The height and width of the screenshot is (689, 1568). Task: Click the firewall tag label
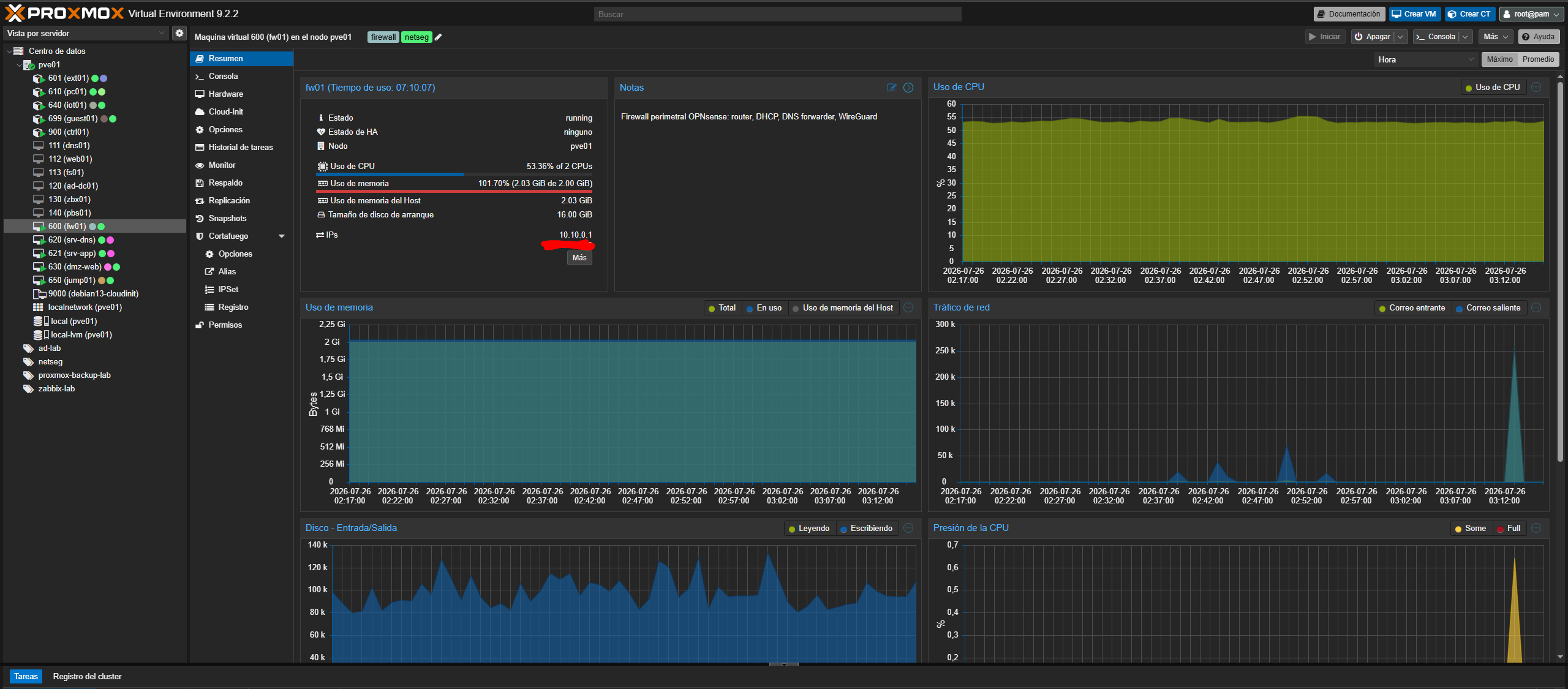click(383, 37)
